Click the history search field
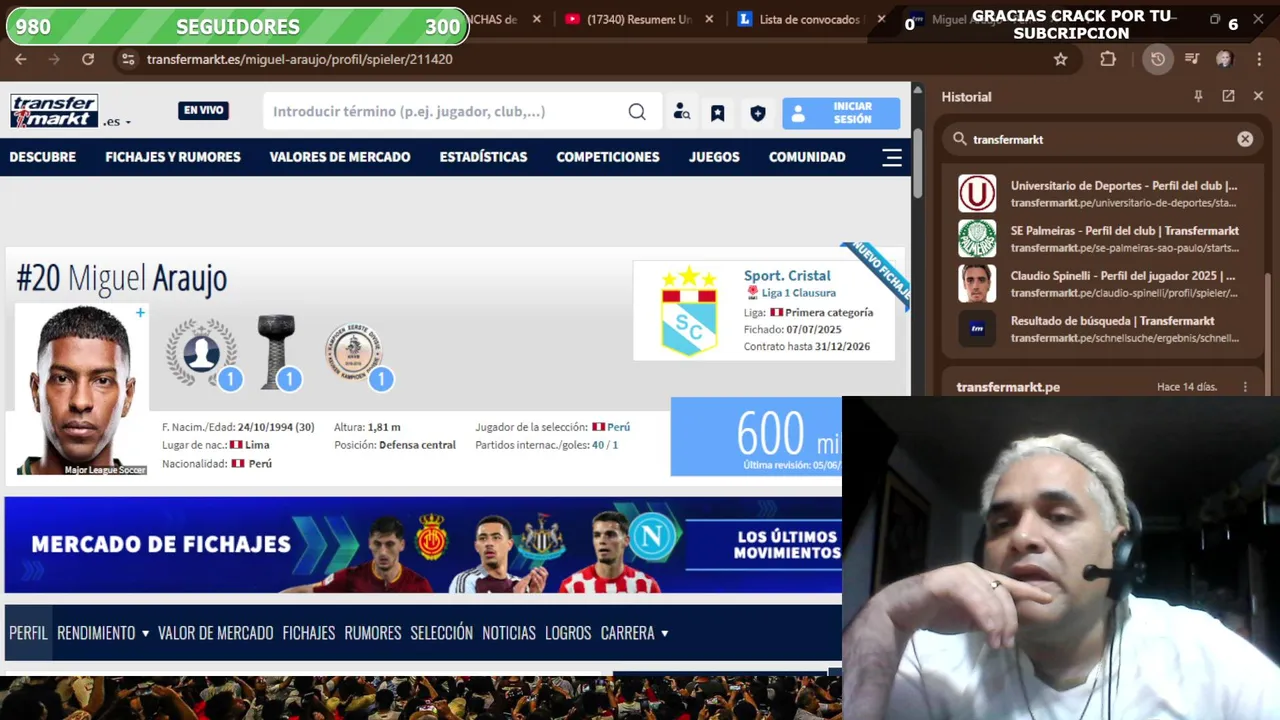1280x720 pixels. click(x=1100, y=139)
